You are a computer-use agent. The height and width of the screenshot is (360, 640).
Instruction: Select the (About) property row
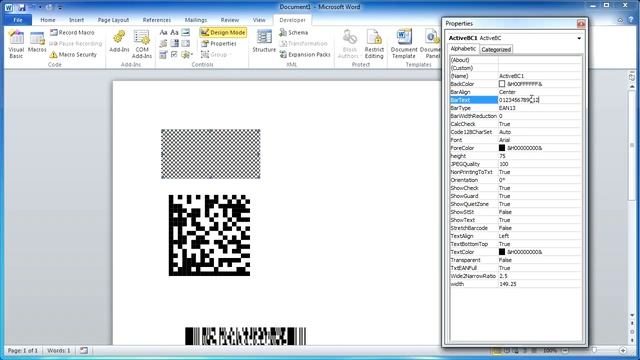(x=516, y=60)
